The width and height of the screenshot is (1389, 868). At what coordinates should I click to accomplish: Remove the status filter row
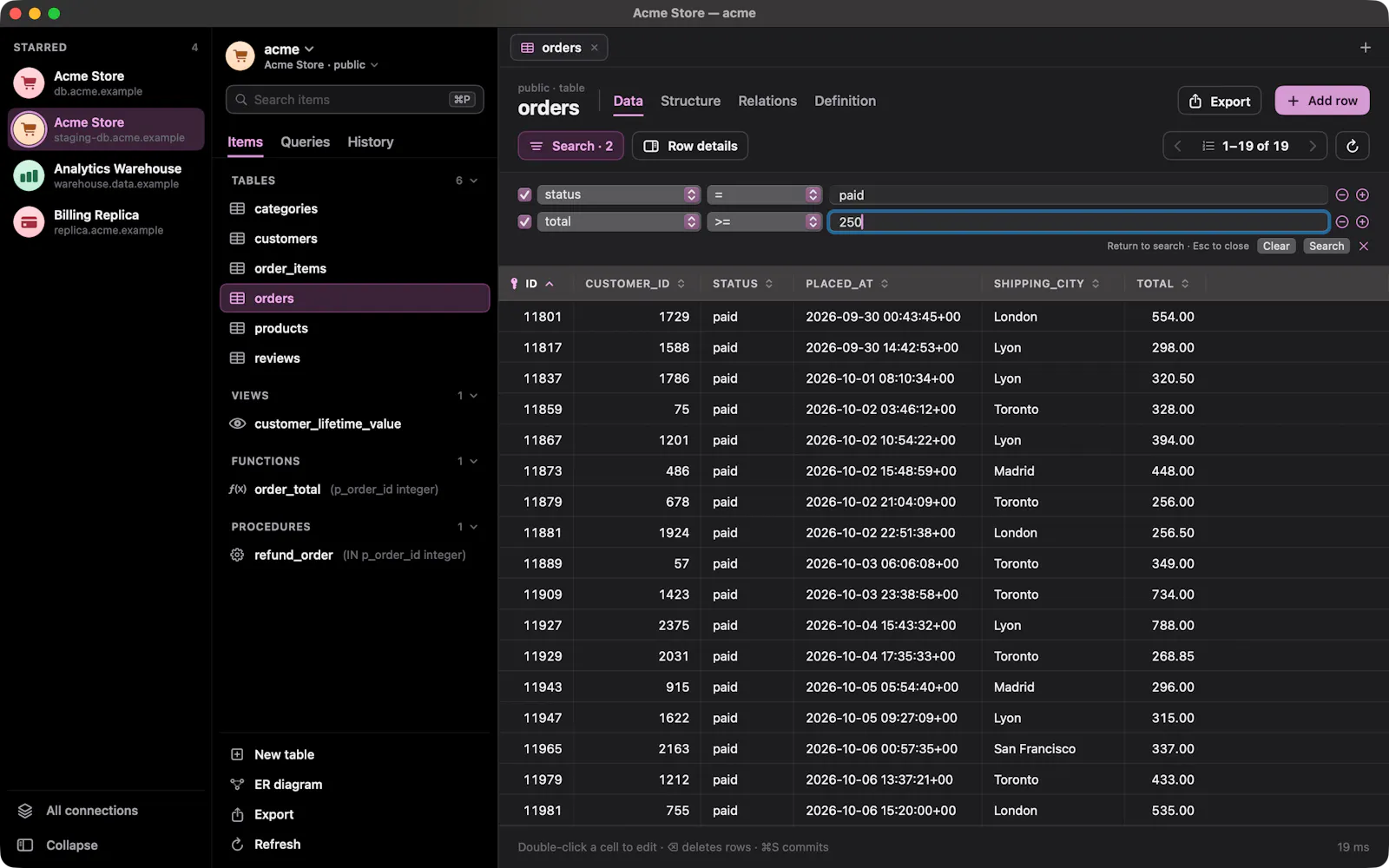[1342, 195]
